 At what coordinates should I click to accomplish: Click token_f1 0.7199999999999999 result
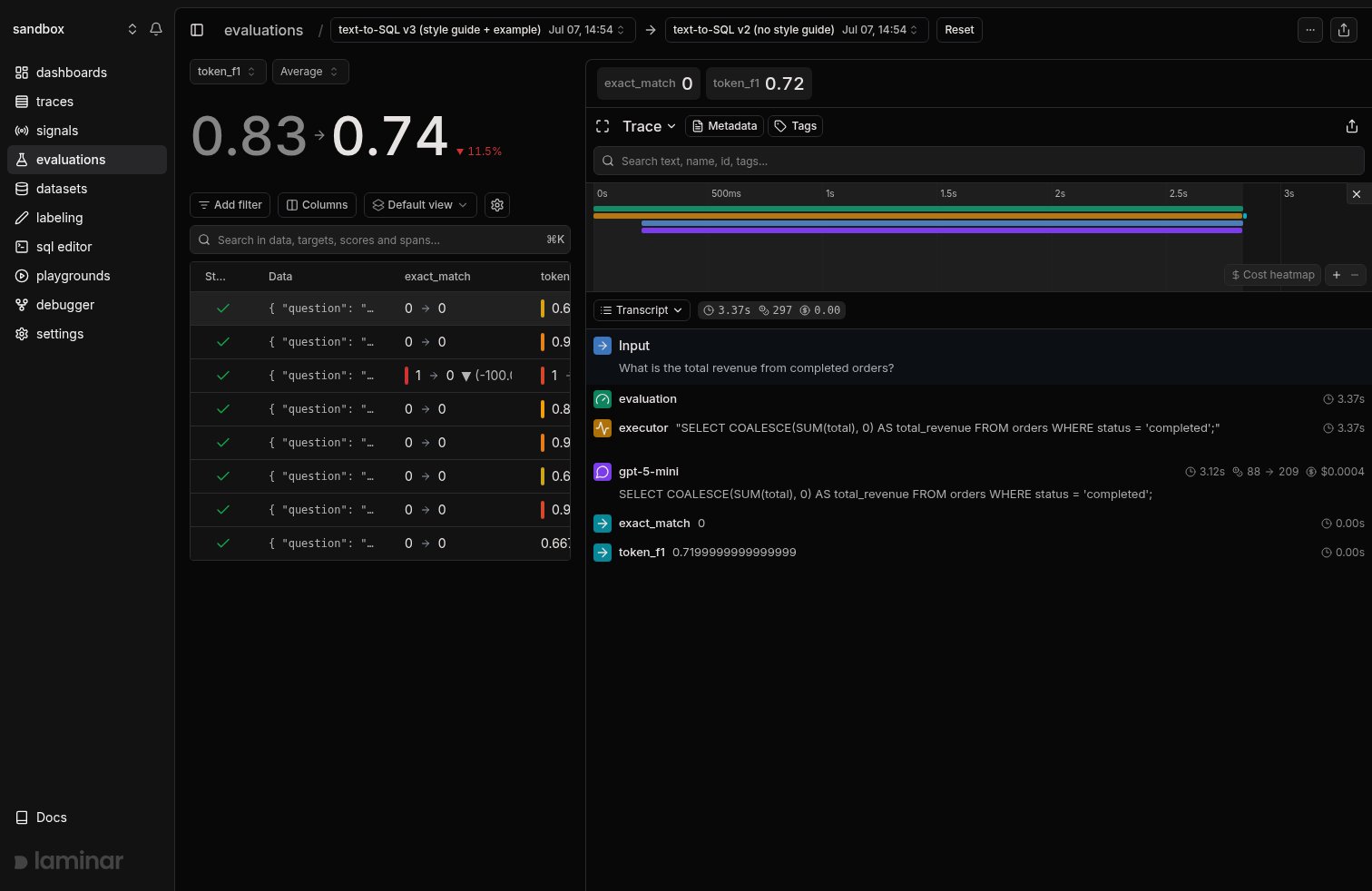tap(734, 553)
